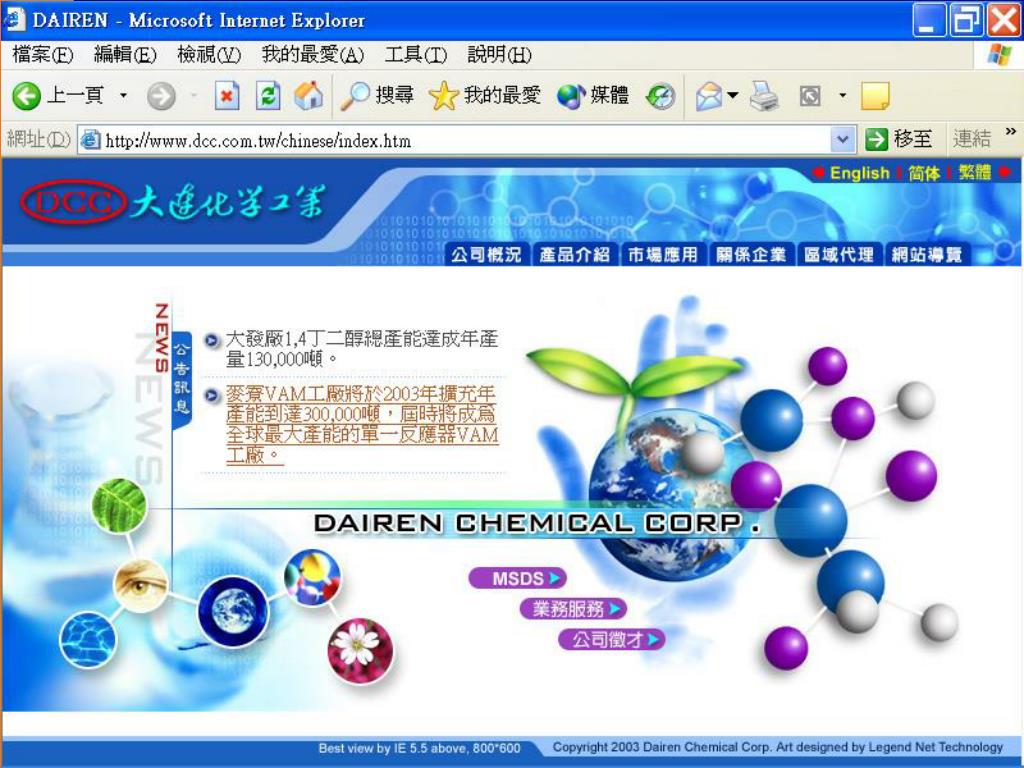Open Search with the magnifier icon
The height and width of the screenshot is (768, 1024).
356,97
